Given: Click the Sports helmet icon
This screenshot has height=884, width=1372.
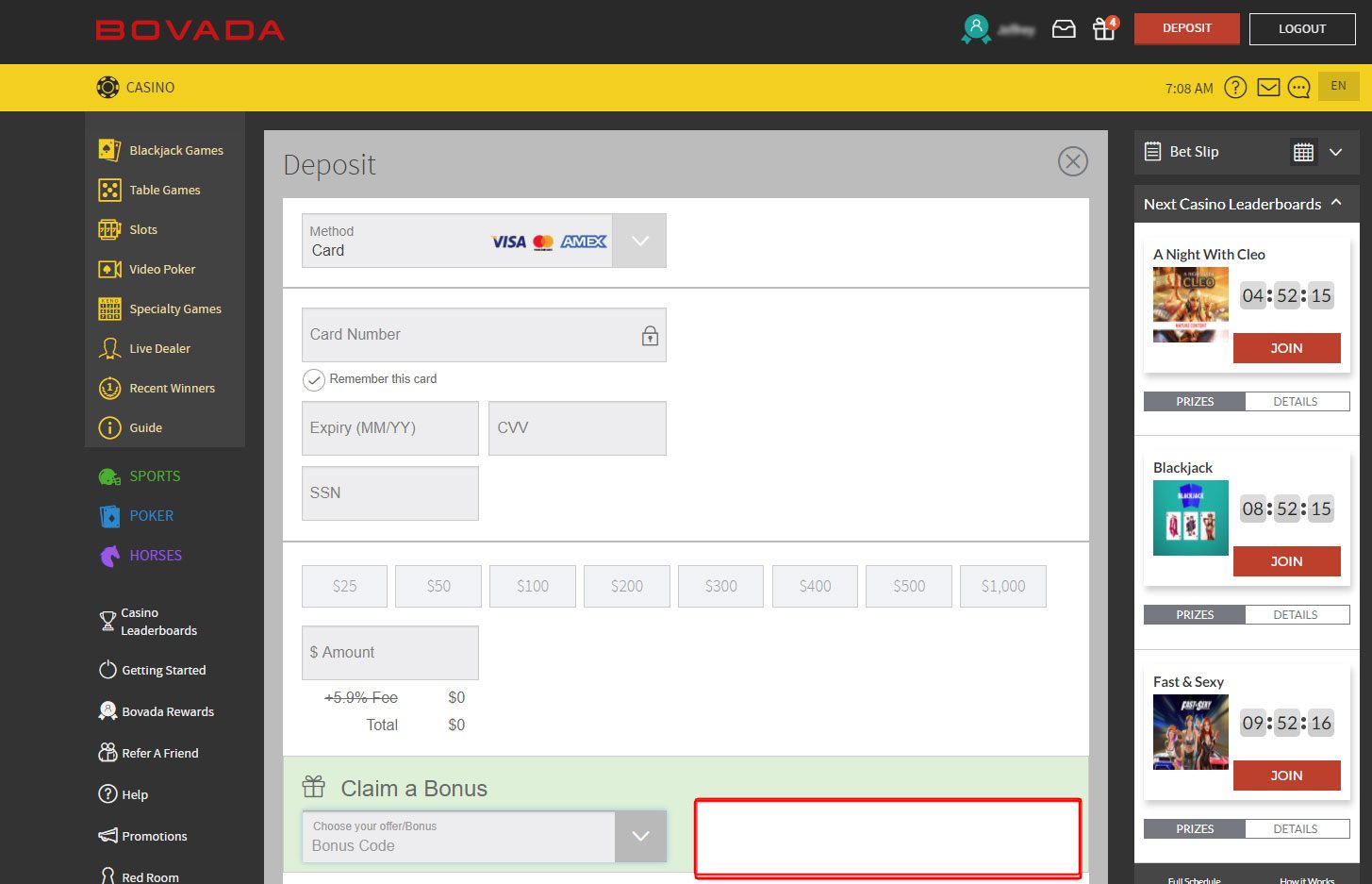Looking at the screenshot, I should 109,476.
